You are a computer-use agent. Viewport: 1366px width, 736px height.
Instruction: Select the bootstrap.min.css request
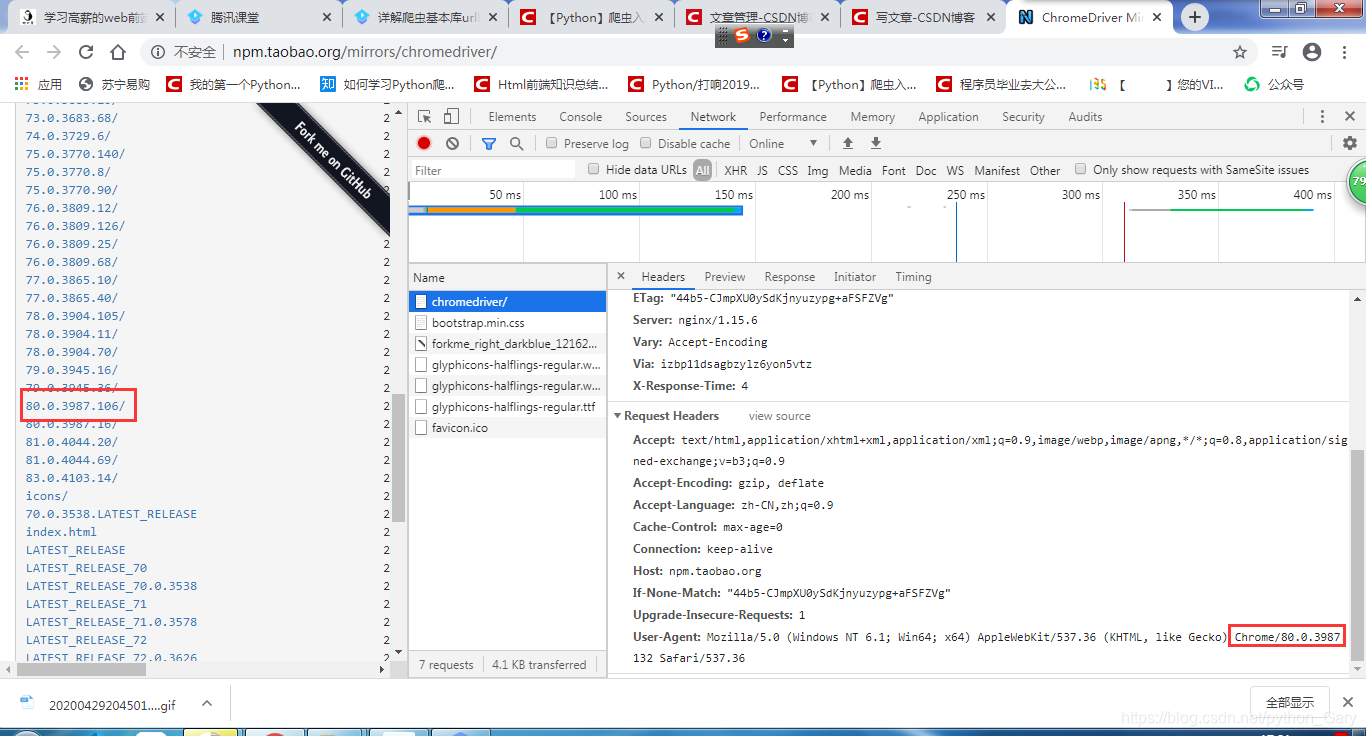point(508,323)
